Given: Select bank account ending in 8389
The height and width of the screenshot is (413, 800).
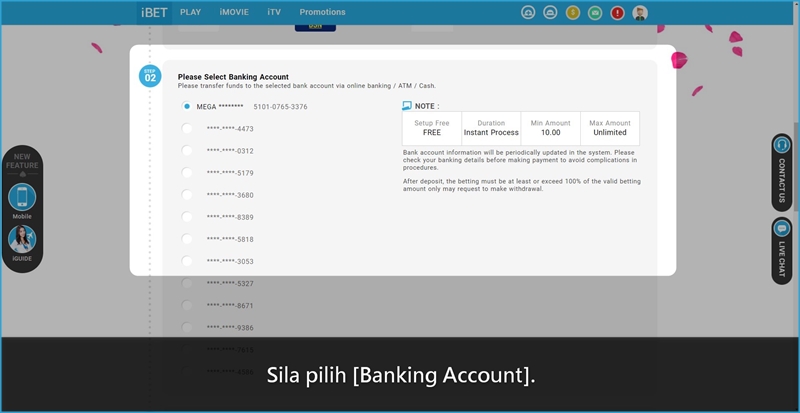Looking at the screenshot, I should pos(187,216).
